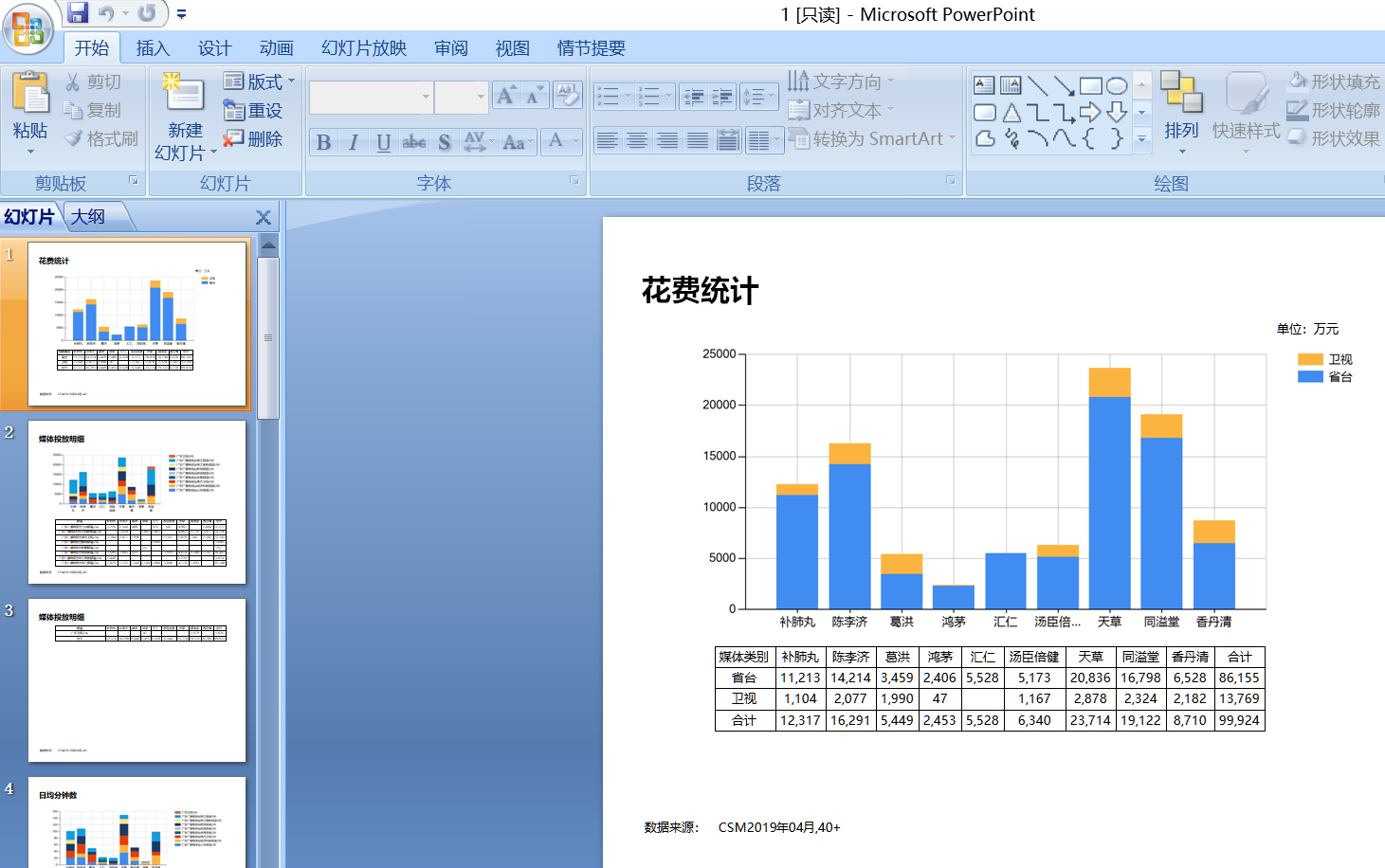Increase the font size
Viewport: 1385px width, 868px height.
point(507,95)
